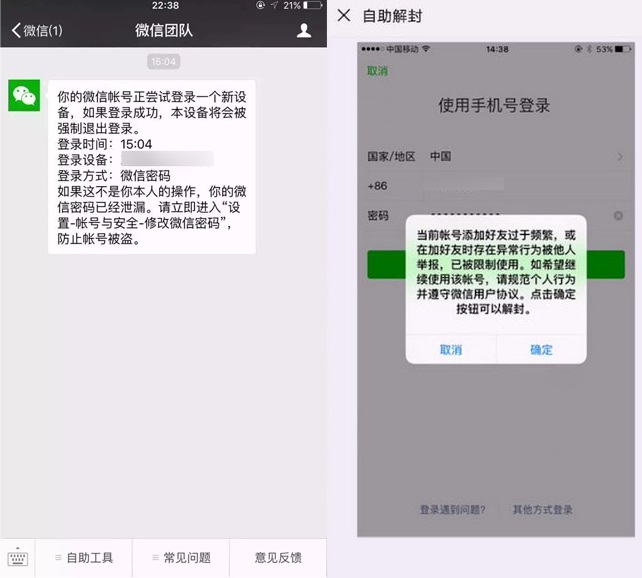Open 意见反馈 tab
The height and width of the screenshot is (578, 642).
tap(278, 558)
